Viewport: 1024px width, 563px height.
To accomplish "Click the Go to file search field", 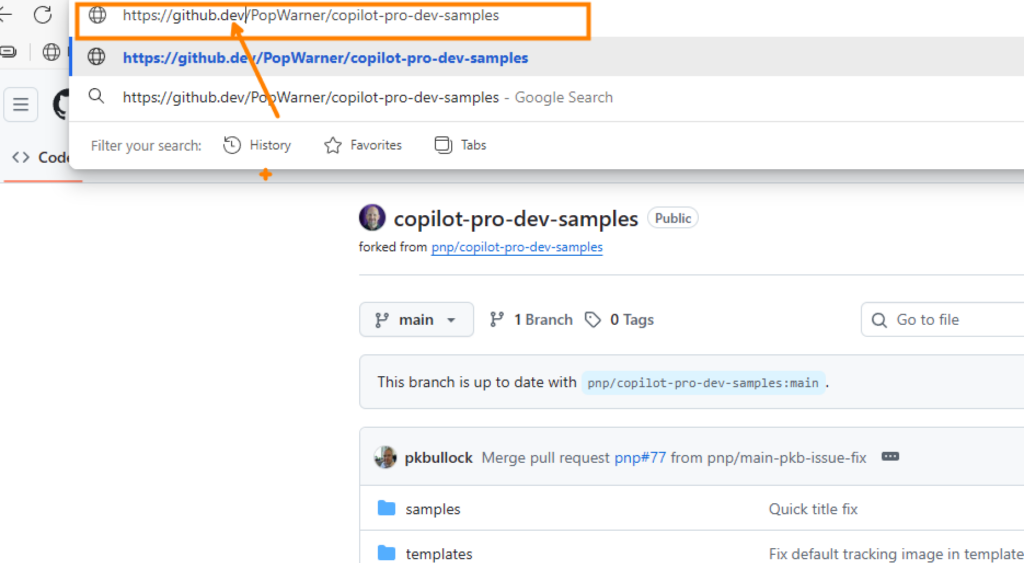I will [942, 319].
